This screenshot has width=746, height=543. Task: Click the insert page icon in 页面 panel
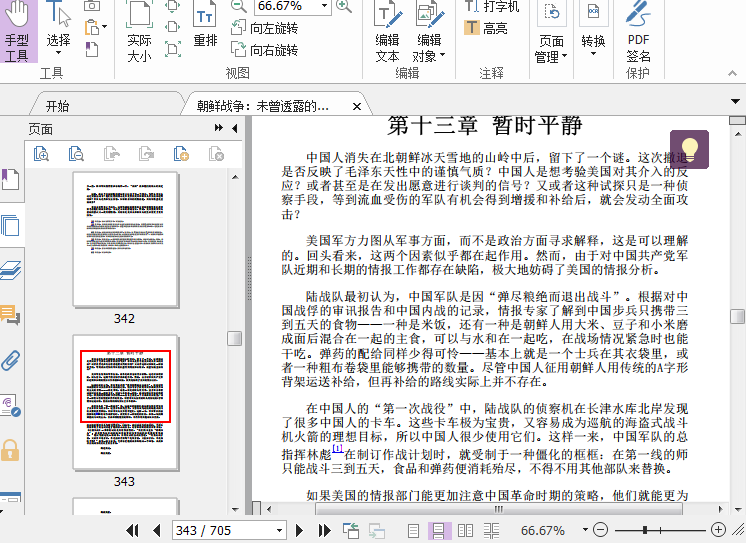(181, 154)
